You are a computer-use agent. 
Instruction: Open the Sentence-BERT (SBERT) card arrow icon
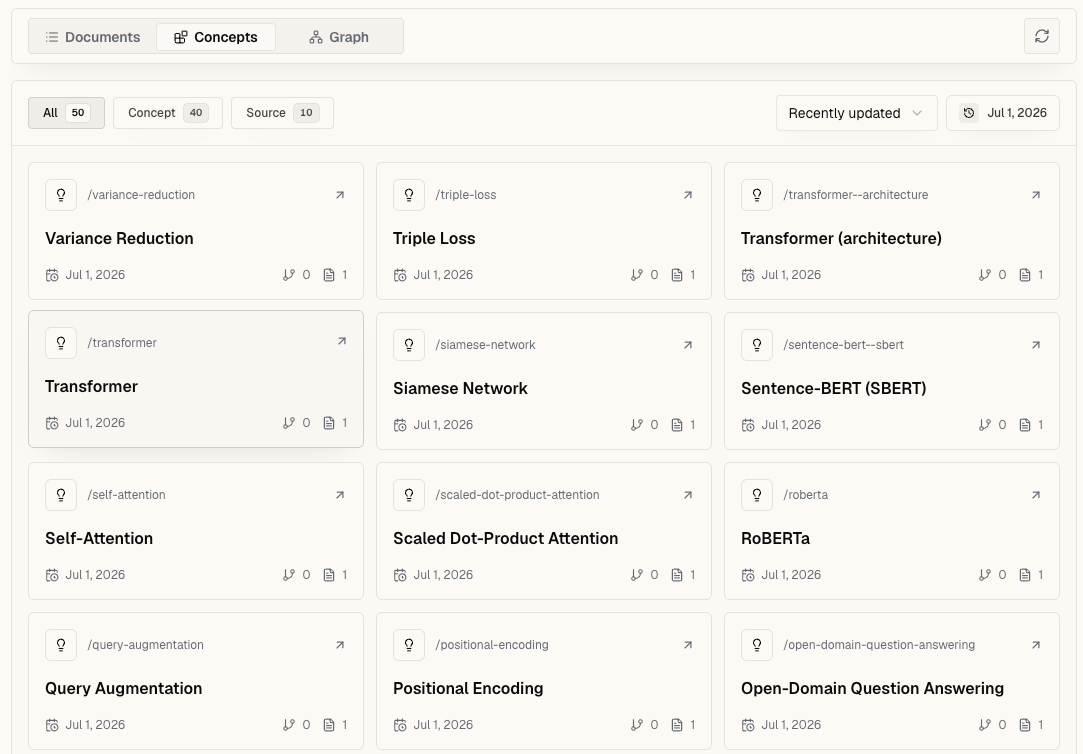[x=1036, y=345]
